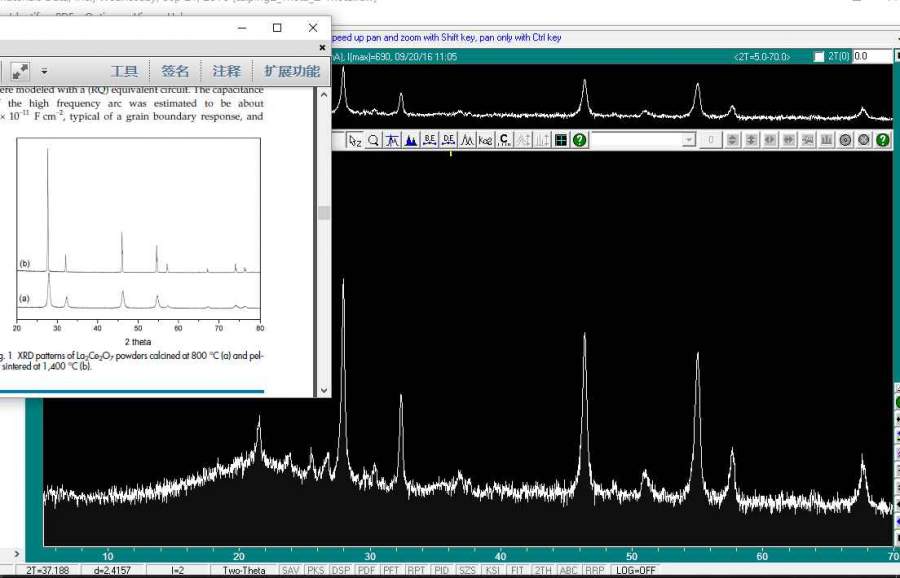The width and height of the screenshot is (900, 578).
Task: Click the SAV status bar button
Action: click(290, 571)
